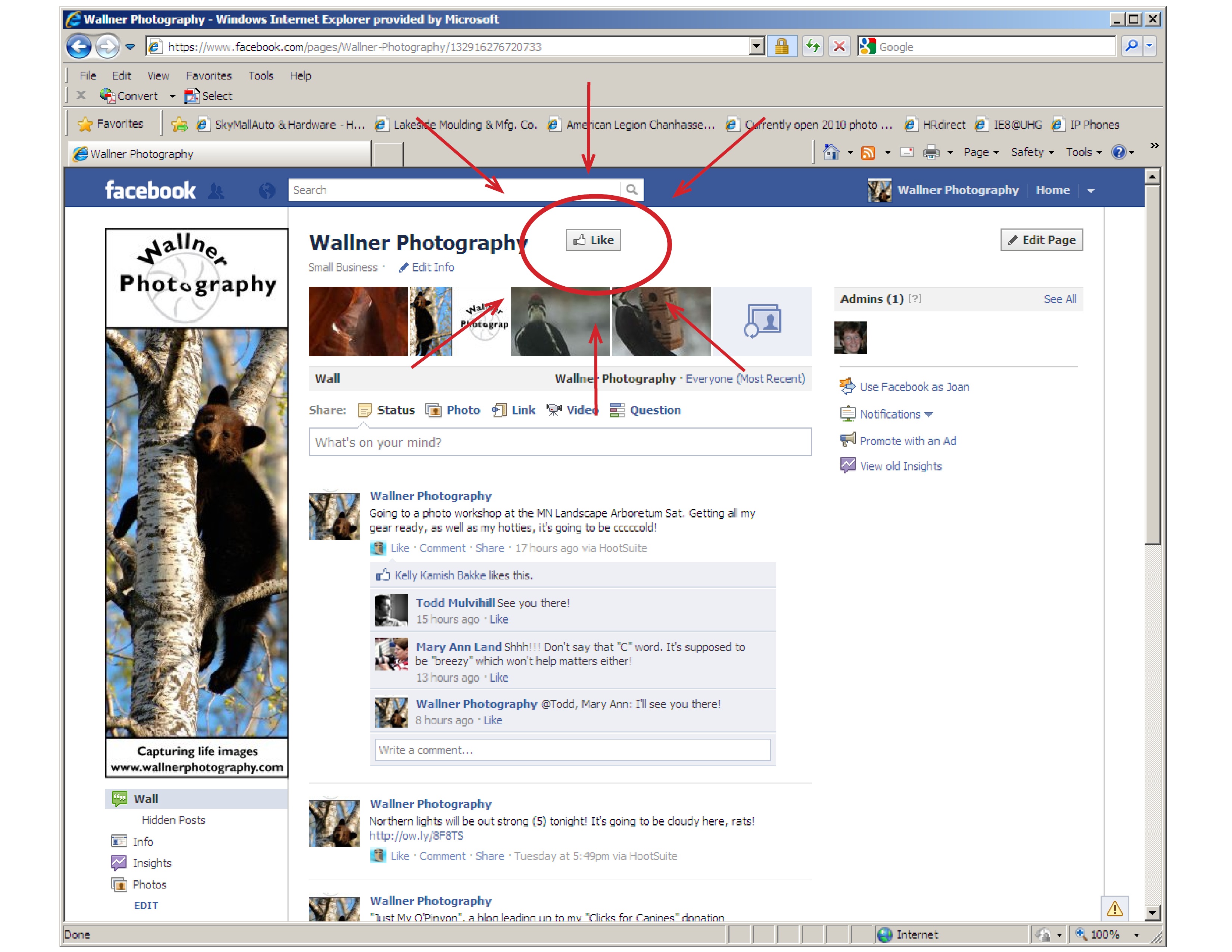Click the zoom level magnifier in status bar
The image size is (1232, 952).
(1081, 934)
